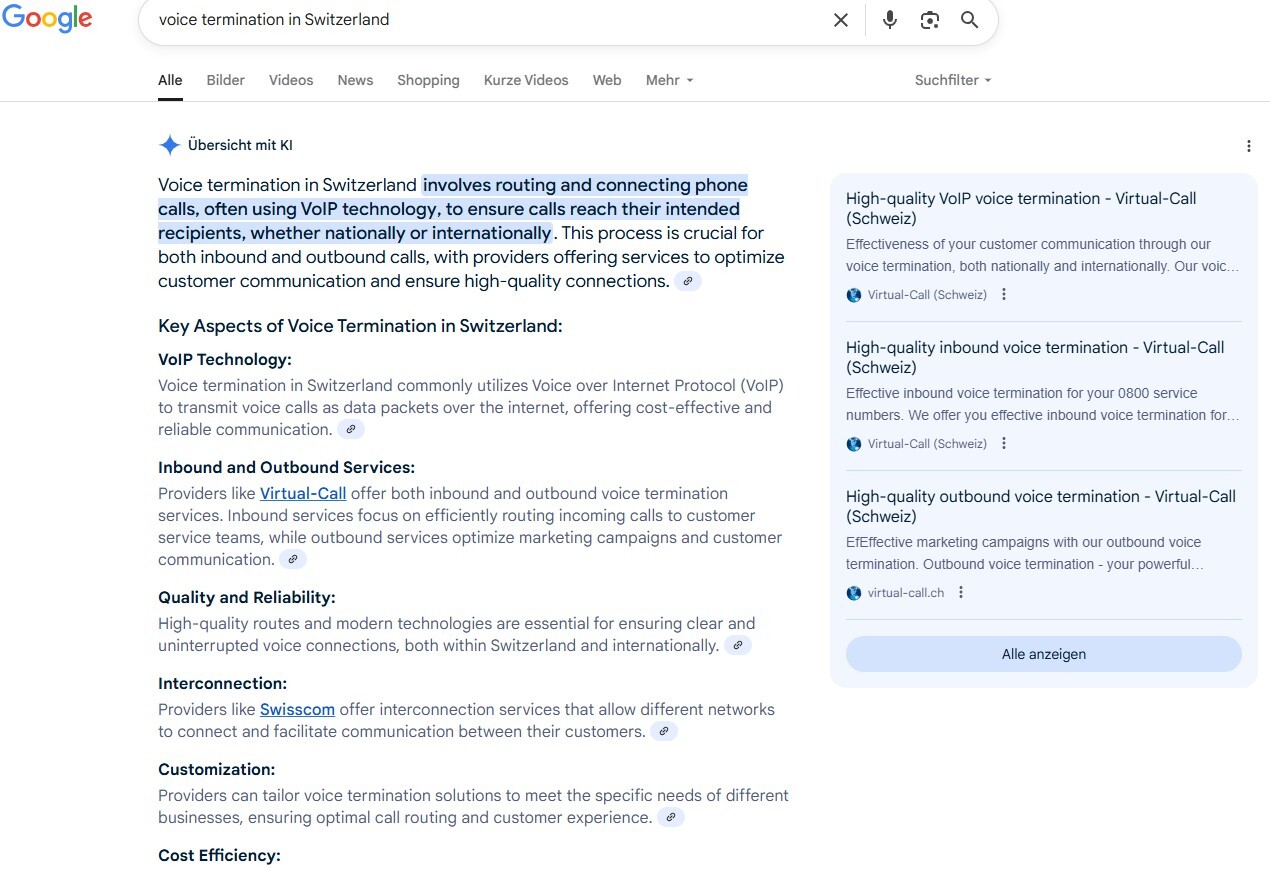This screenshot has width=1270, height=869.
Task: Clear the search query with X icon
Action: pyautogui.click(x=841, y=20)
